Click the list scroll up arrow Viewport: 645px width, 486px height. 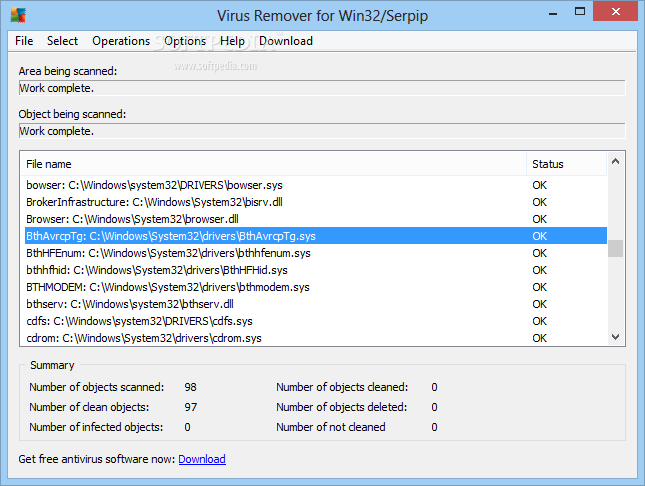615,161
